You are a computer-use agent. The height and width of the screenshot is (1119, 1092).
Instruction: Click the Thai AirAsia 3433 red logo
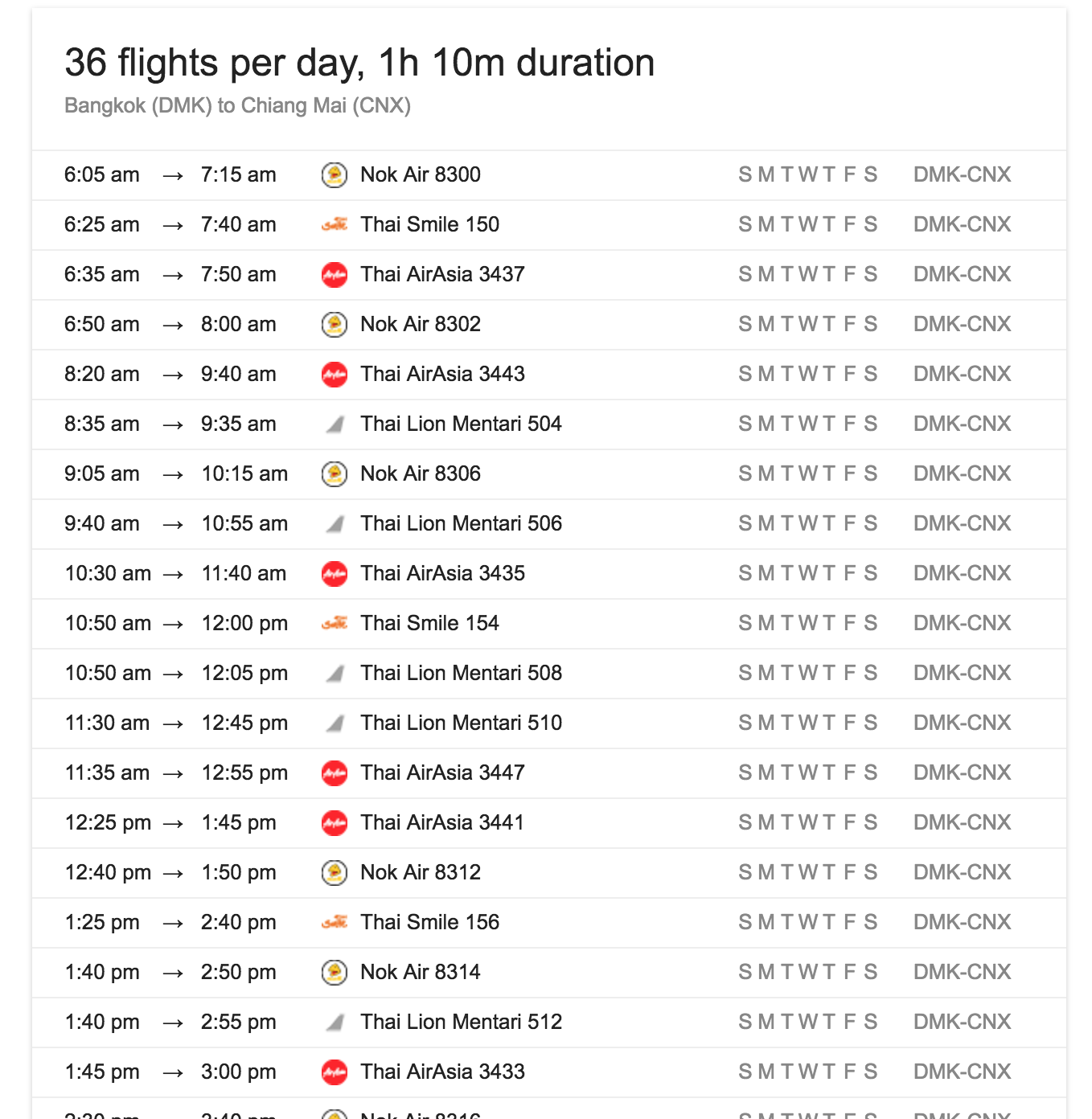pyautogui.click(x=335, y=1072)
